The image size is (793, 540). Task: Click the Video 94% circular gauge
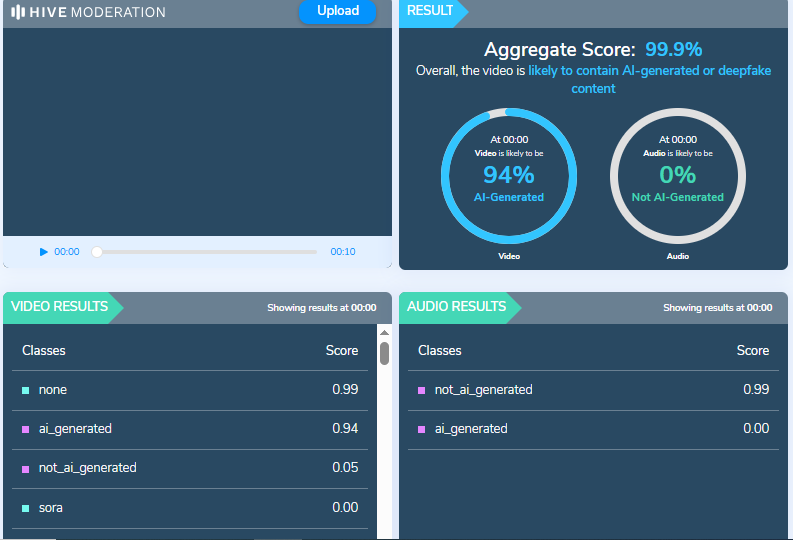508,175
